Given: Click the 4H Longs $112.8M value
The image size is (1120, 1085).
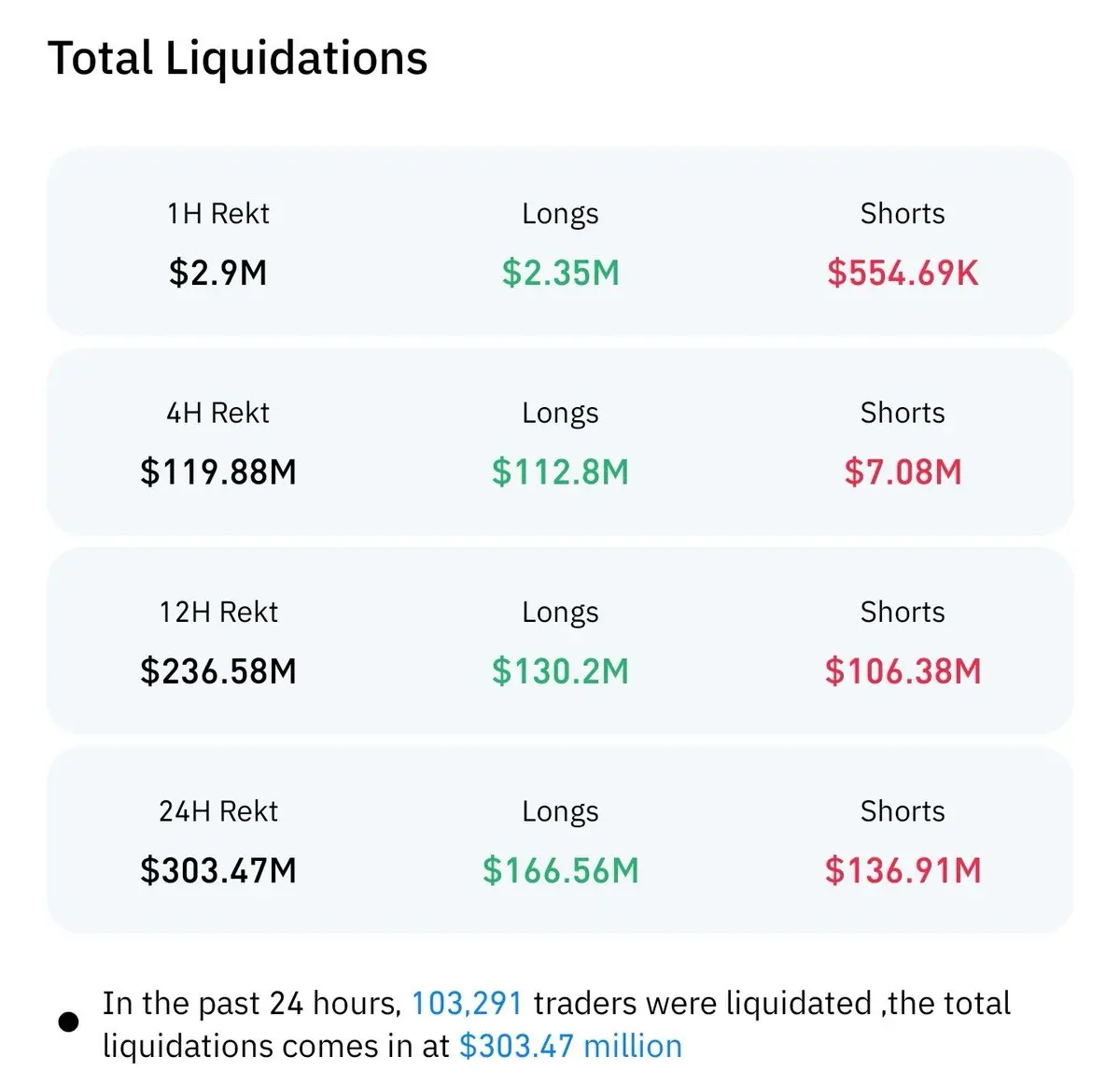Looking at the screenshot, I should coord(560,472).
